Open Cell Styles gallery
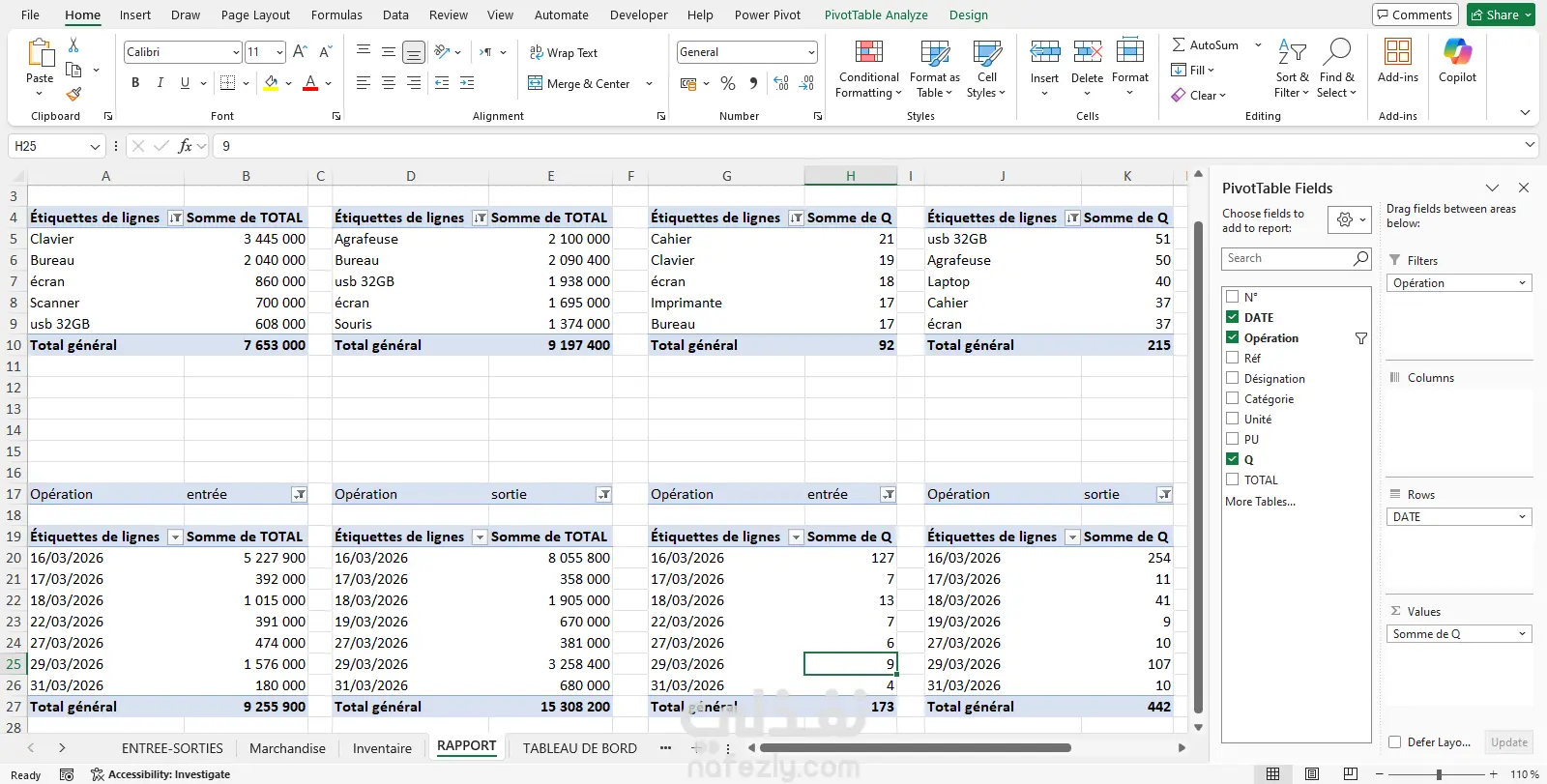The image size is (1547, 784). (986, 69)
